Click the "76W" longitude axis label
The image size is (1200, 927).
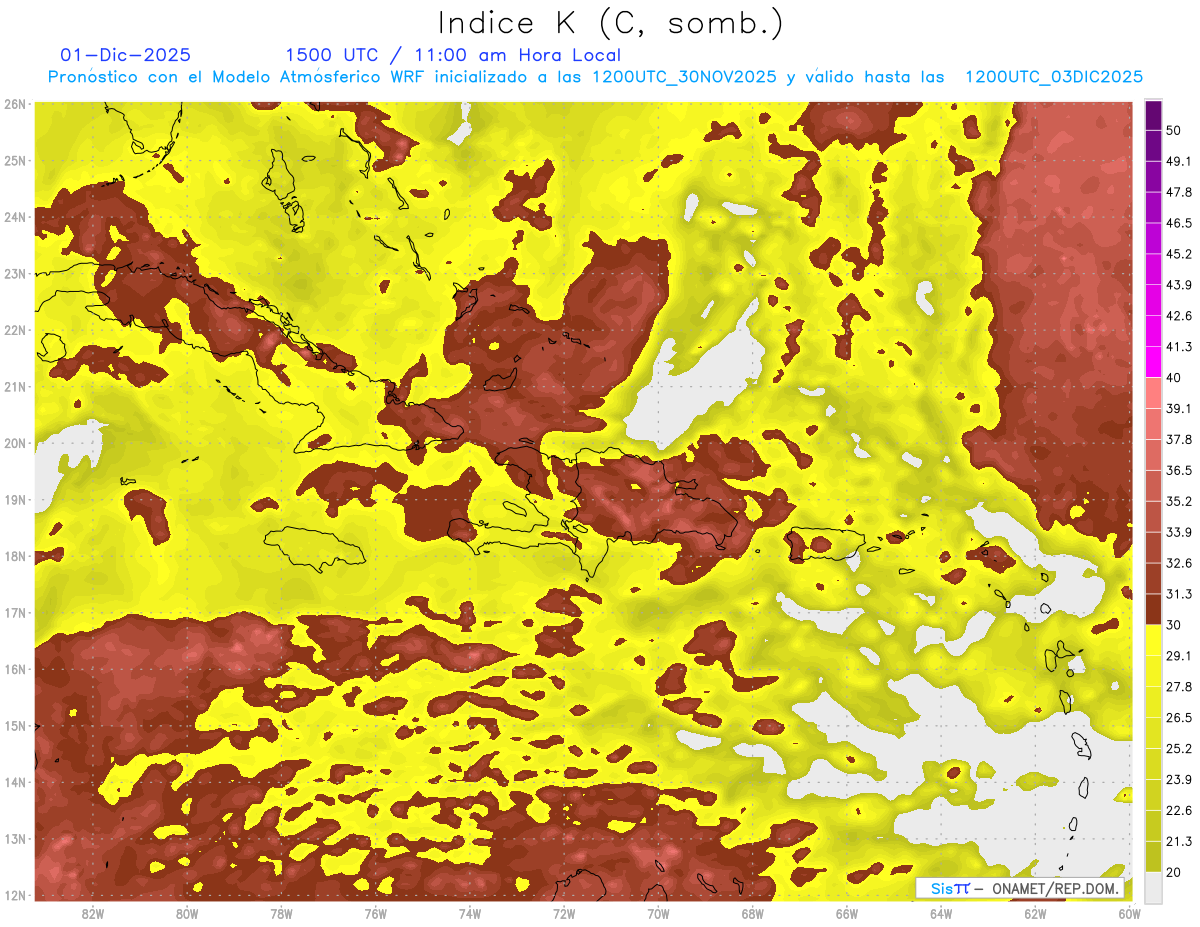tap(375, 913)
